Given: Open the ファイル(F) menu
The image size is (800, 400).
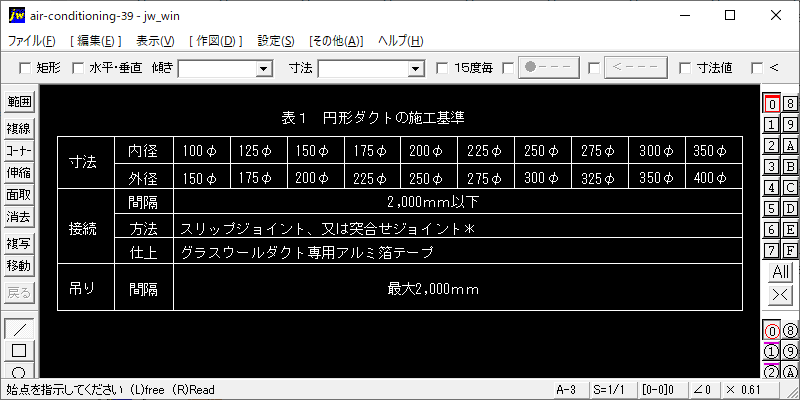Looking at the screenshot, I should coord(32,41).
